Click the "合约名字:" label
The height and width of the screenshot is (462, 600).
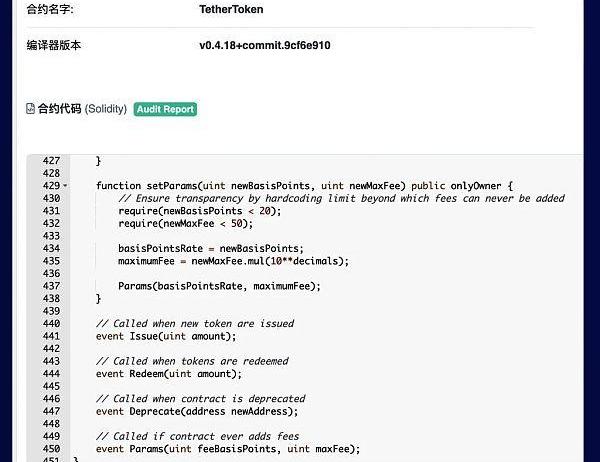click(x=50, y=9)
